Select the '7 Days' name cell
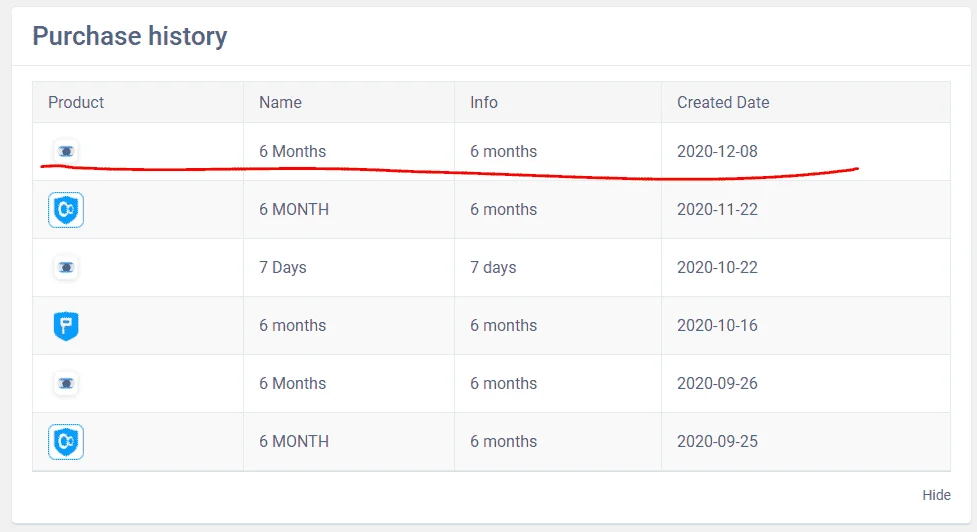The height and width of the screenshot is (532, 977). coord(283,267)
